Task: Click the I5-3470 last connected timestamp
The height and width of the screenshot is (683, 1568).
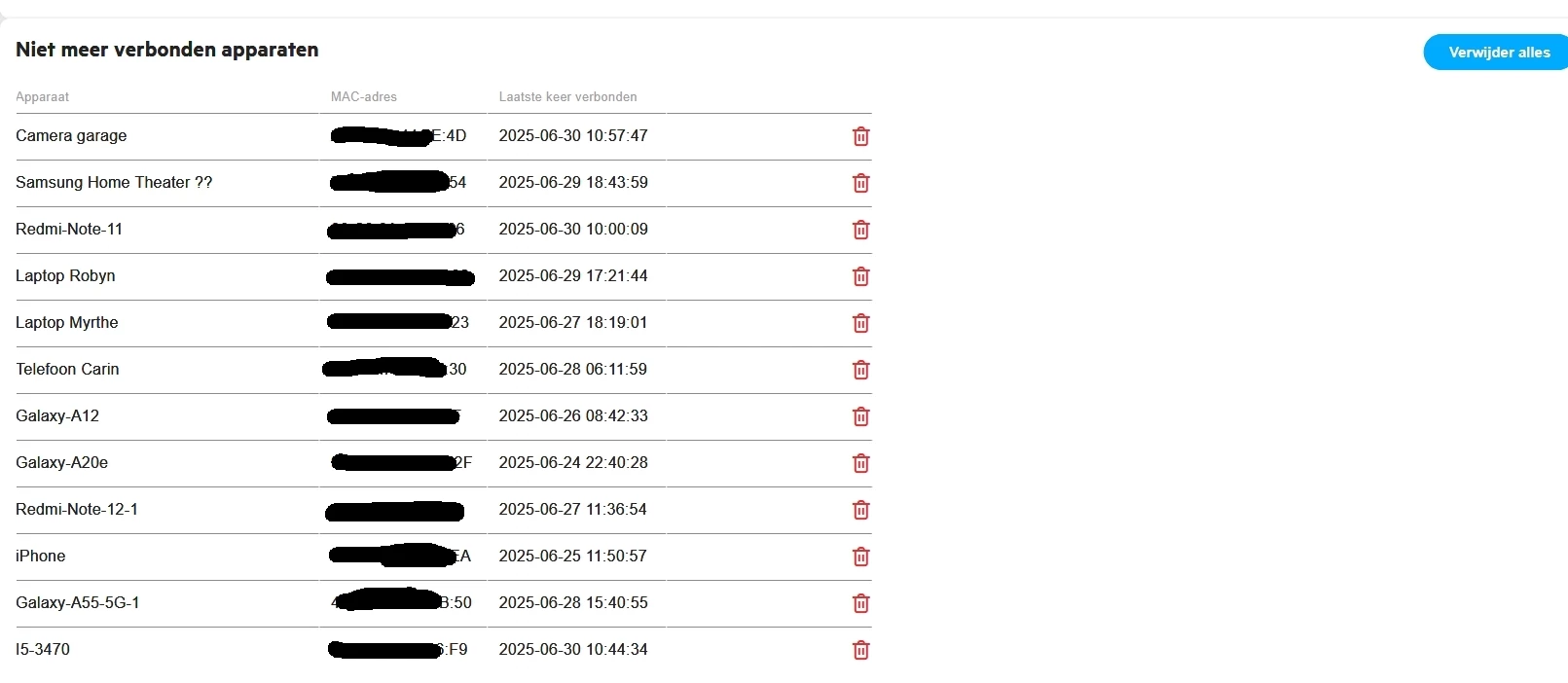Action: point(573,649)
